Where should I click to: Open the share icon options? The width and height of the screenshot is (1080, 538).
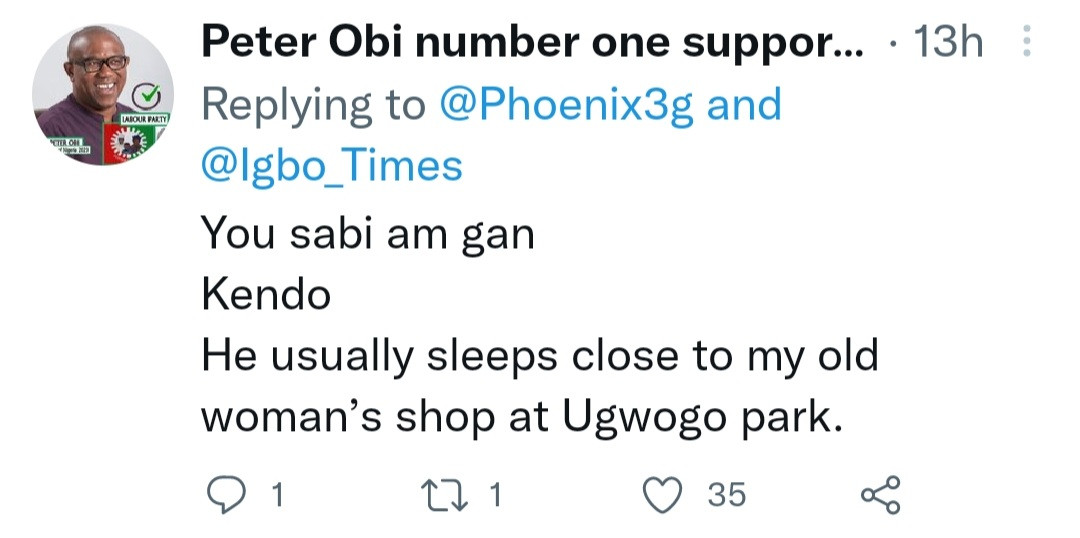tap(881, 494)
